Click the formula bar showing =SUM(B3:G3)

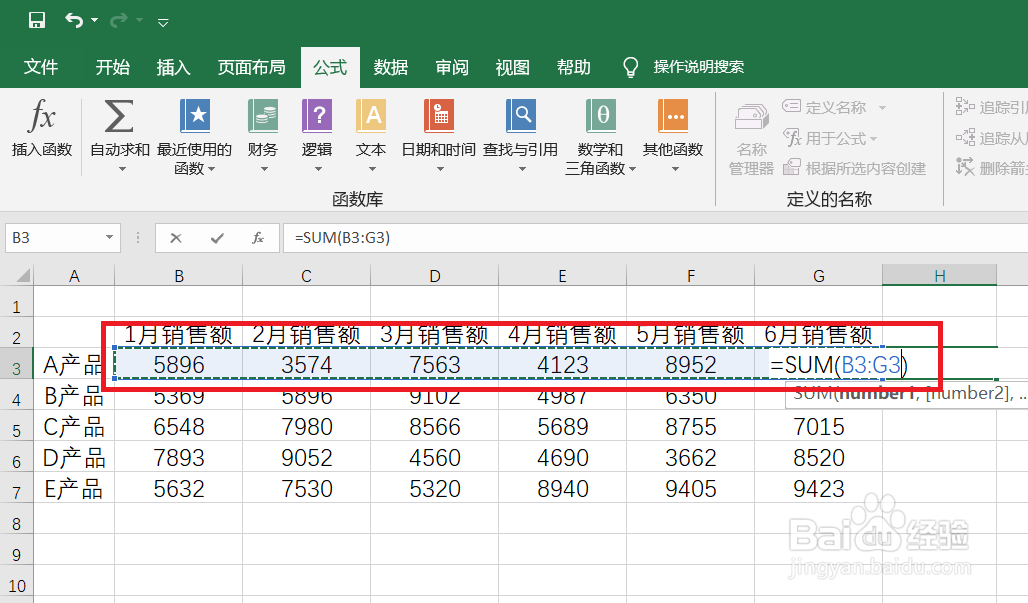click(655, 237)
